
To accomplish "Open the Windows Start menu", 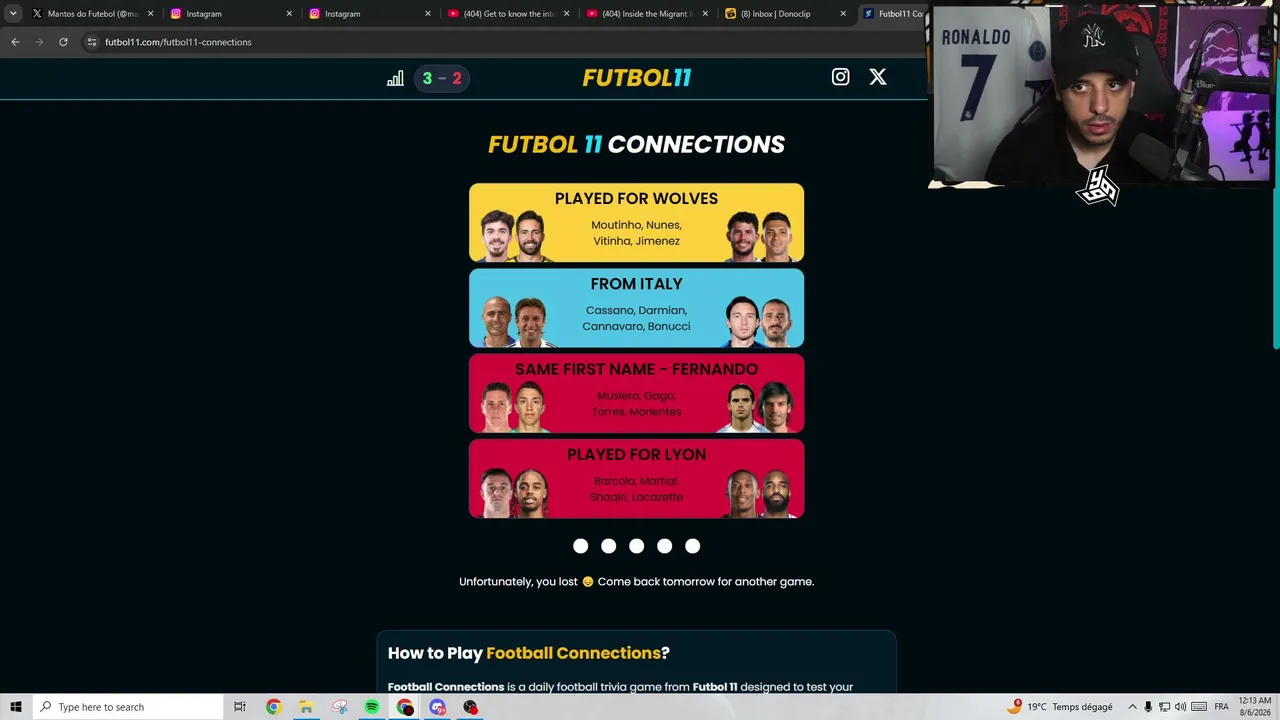I will (15, 707).
